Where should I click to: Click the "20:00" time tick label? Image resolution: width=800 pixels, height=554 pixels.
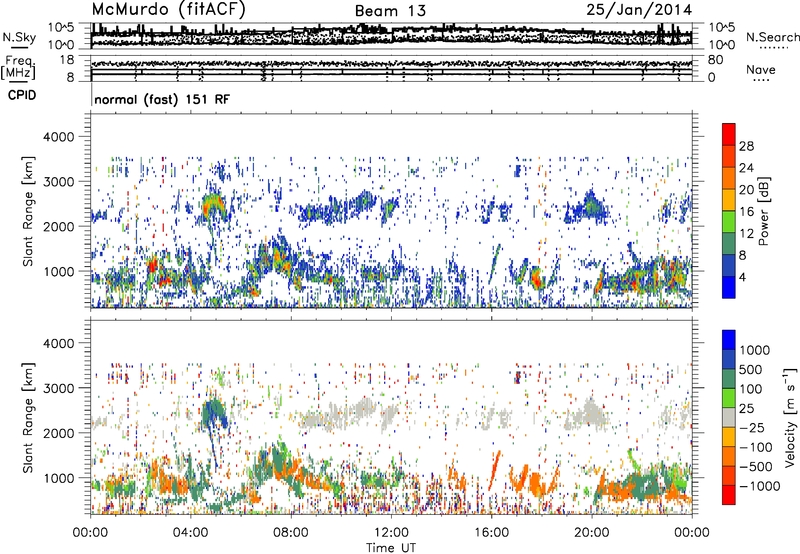(x=591, y=533)
